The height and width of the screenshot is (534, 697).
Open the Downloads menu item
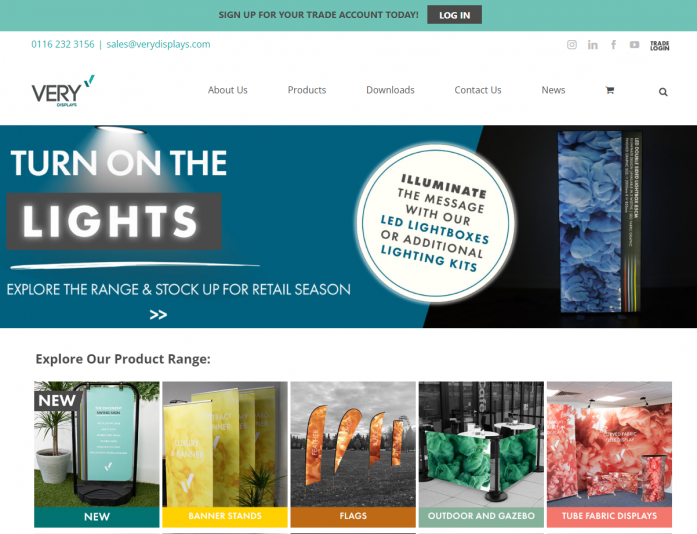coord(390,90)
